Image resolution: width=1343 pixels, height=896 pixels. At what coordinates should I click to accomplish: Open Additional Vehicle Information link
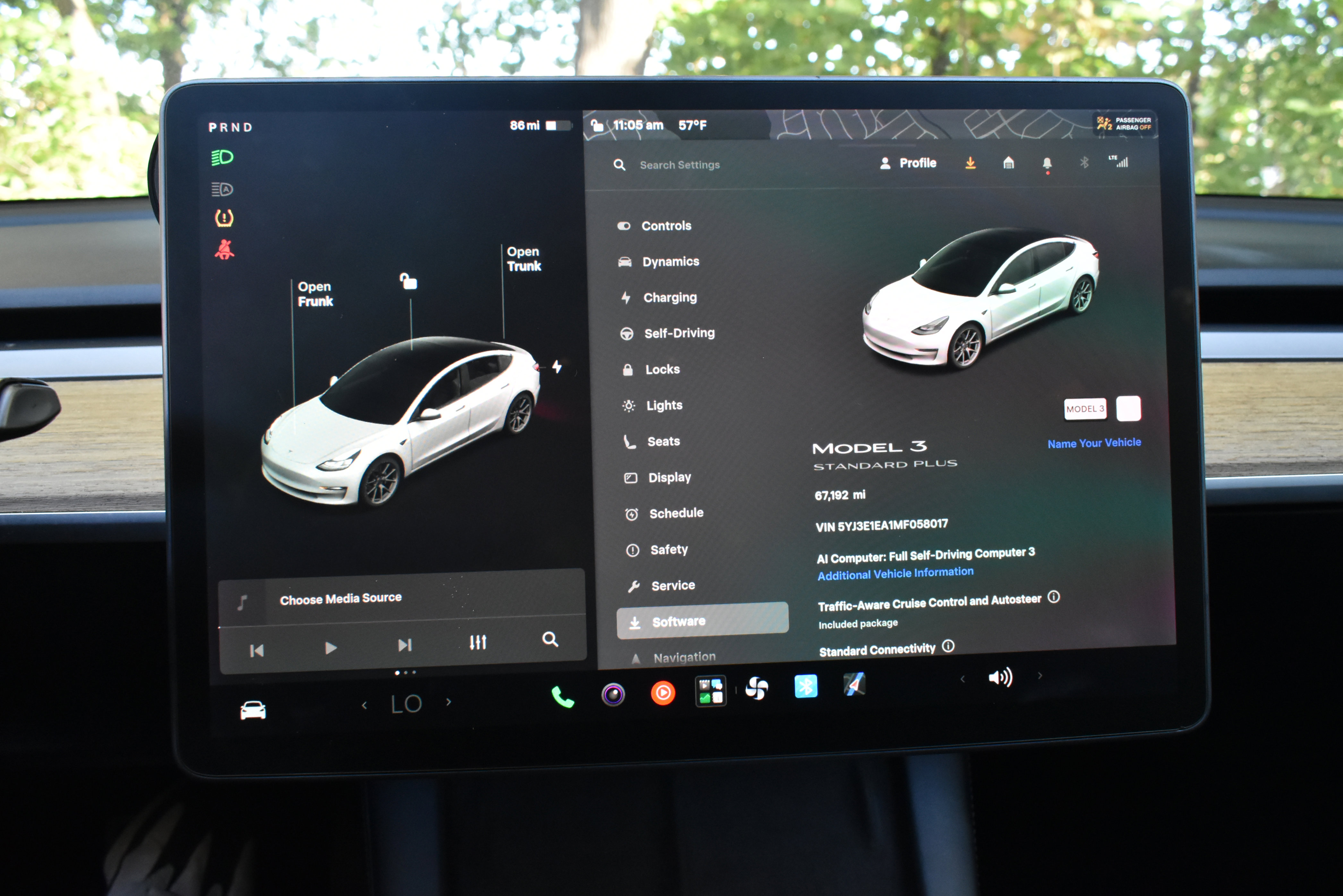[895, 573]
